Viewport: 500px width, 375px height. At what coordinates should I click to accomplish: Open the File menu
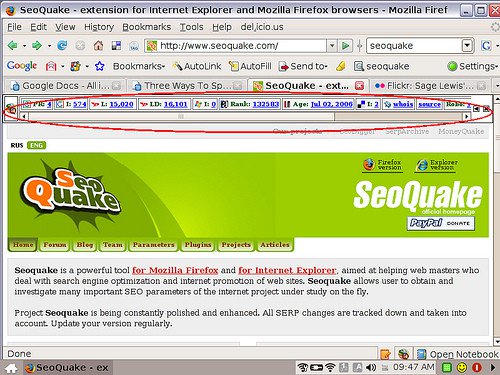(14, 27)
